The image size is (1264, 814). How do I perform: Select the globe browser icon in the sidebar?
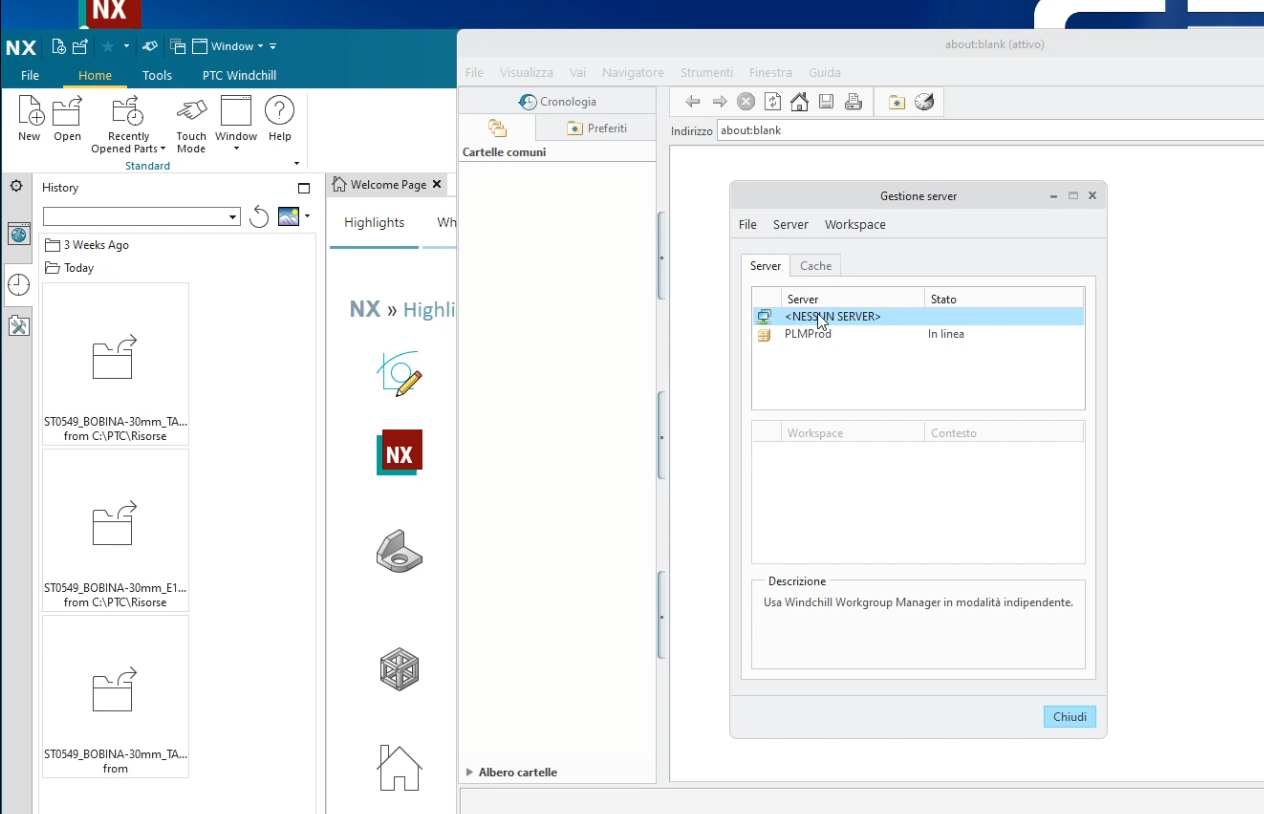[18, 234]
